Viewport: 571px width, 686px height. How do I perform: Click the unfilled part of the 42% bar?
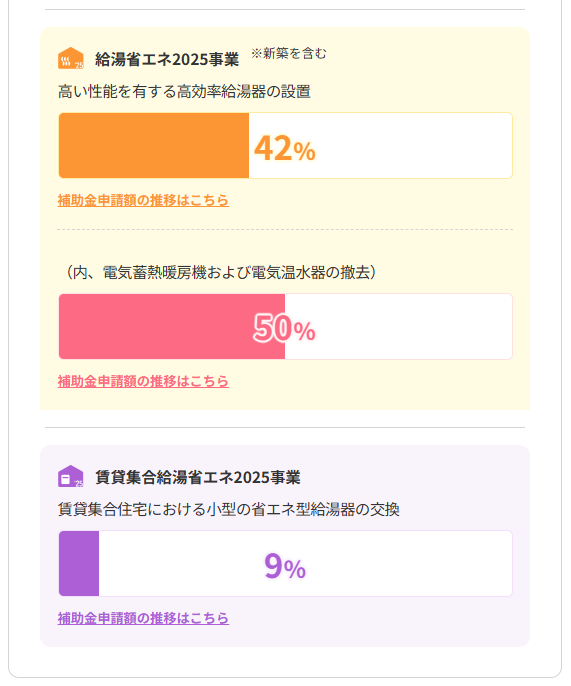click(x=380, y=146)
